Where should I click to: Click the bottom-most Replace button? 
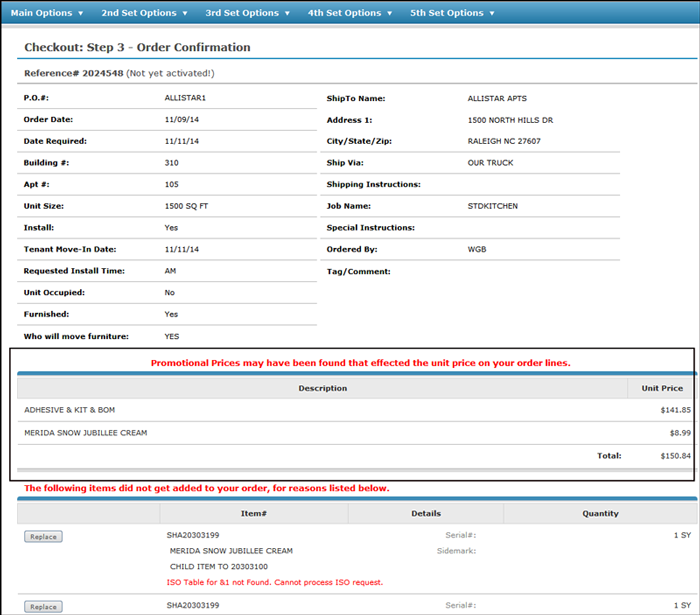43,606
